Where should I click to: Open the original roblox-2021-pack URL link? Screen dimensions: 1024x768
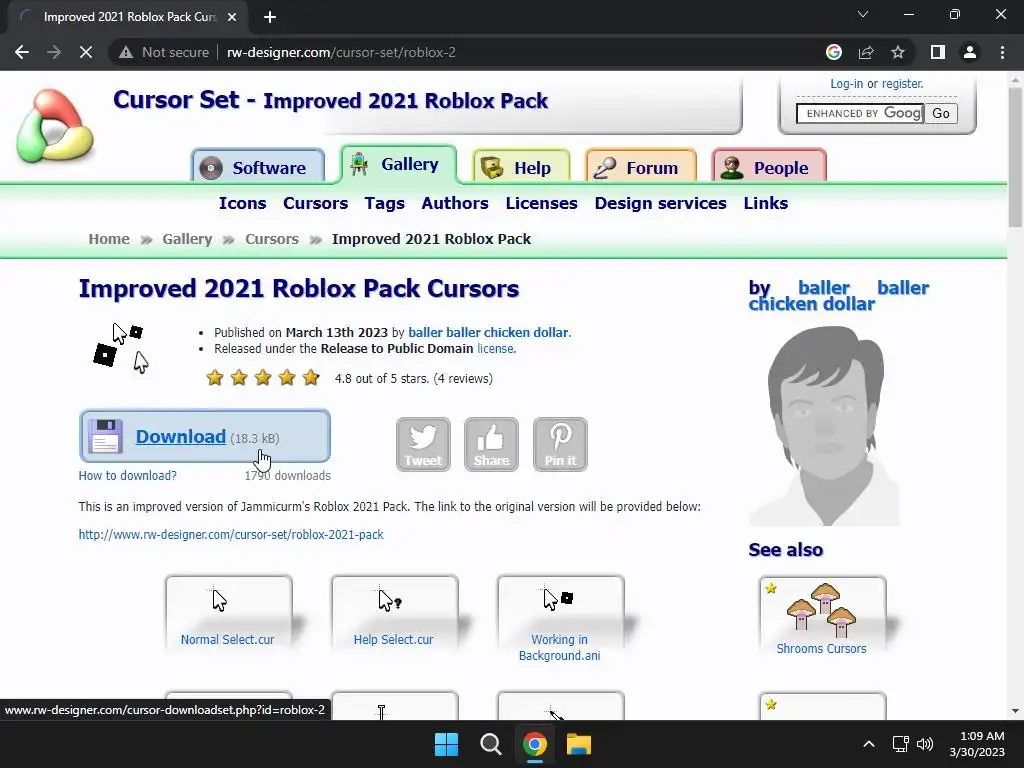point(231,534)
